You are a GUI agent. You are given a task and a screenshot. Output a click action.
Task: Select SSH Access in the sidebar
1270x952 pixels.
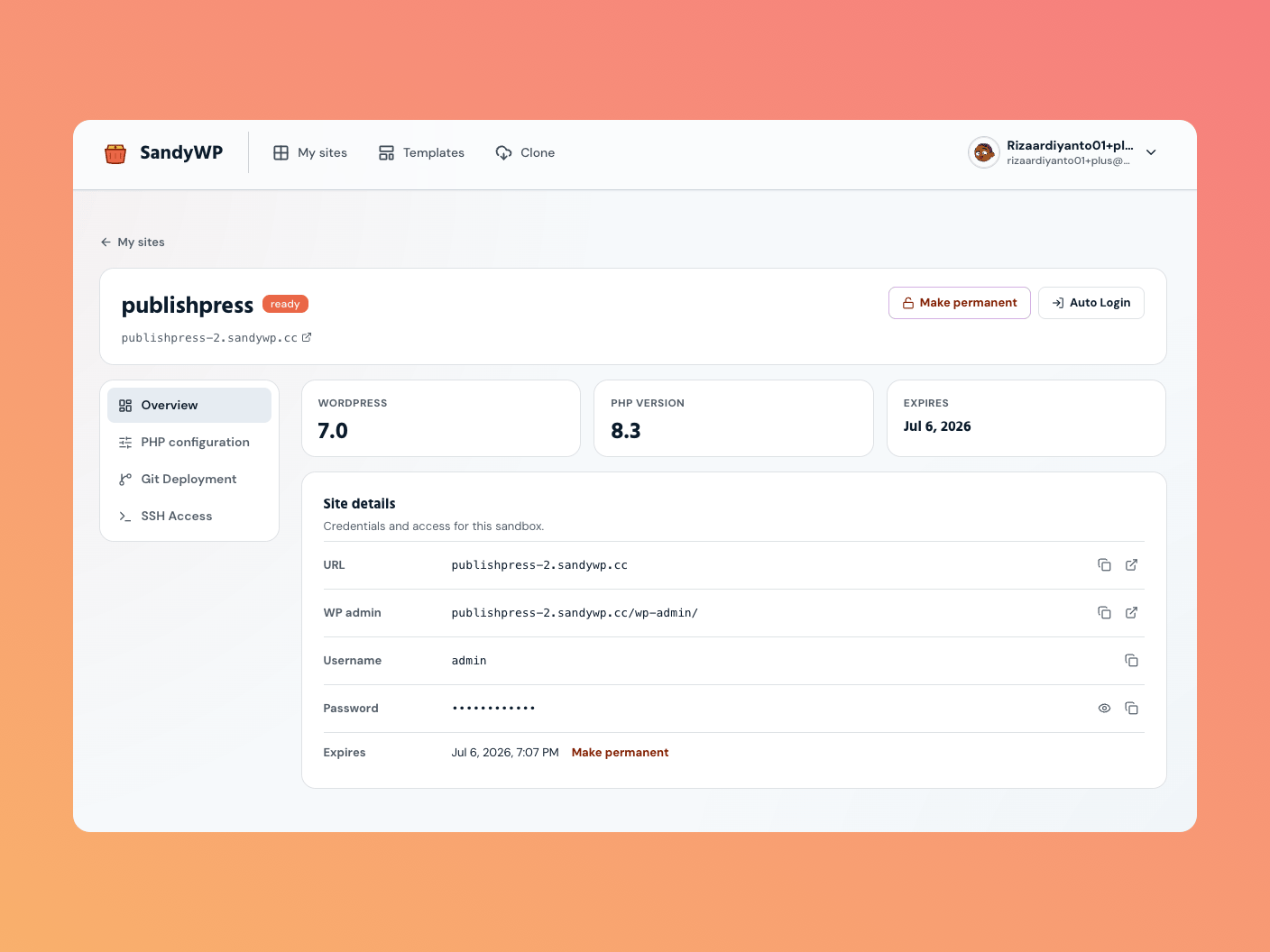189,517
